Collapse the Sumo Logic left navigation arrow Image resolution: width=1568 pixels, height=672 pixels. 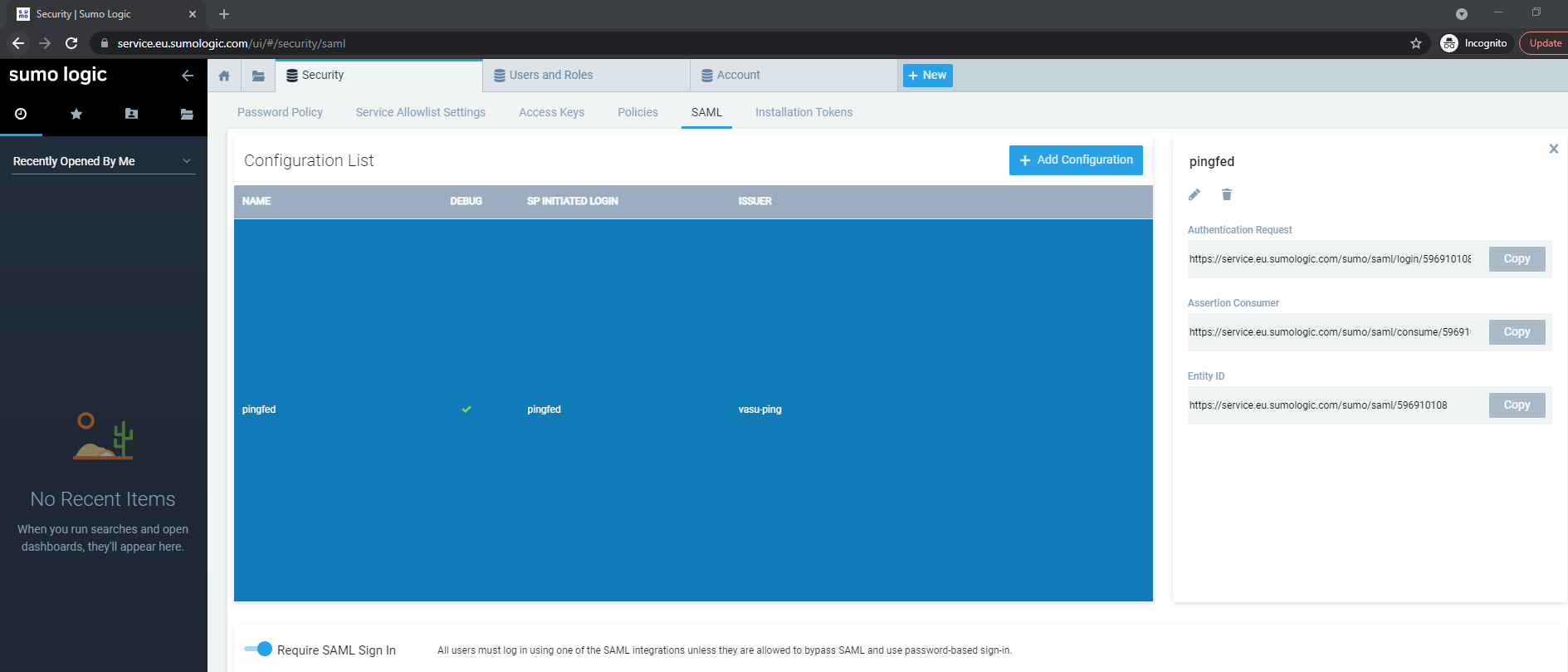point(188,76)
